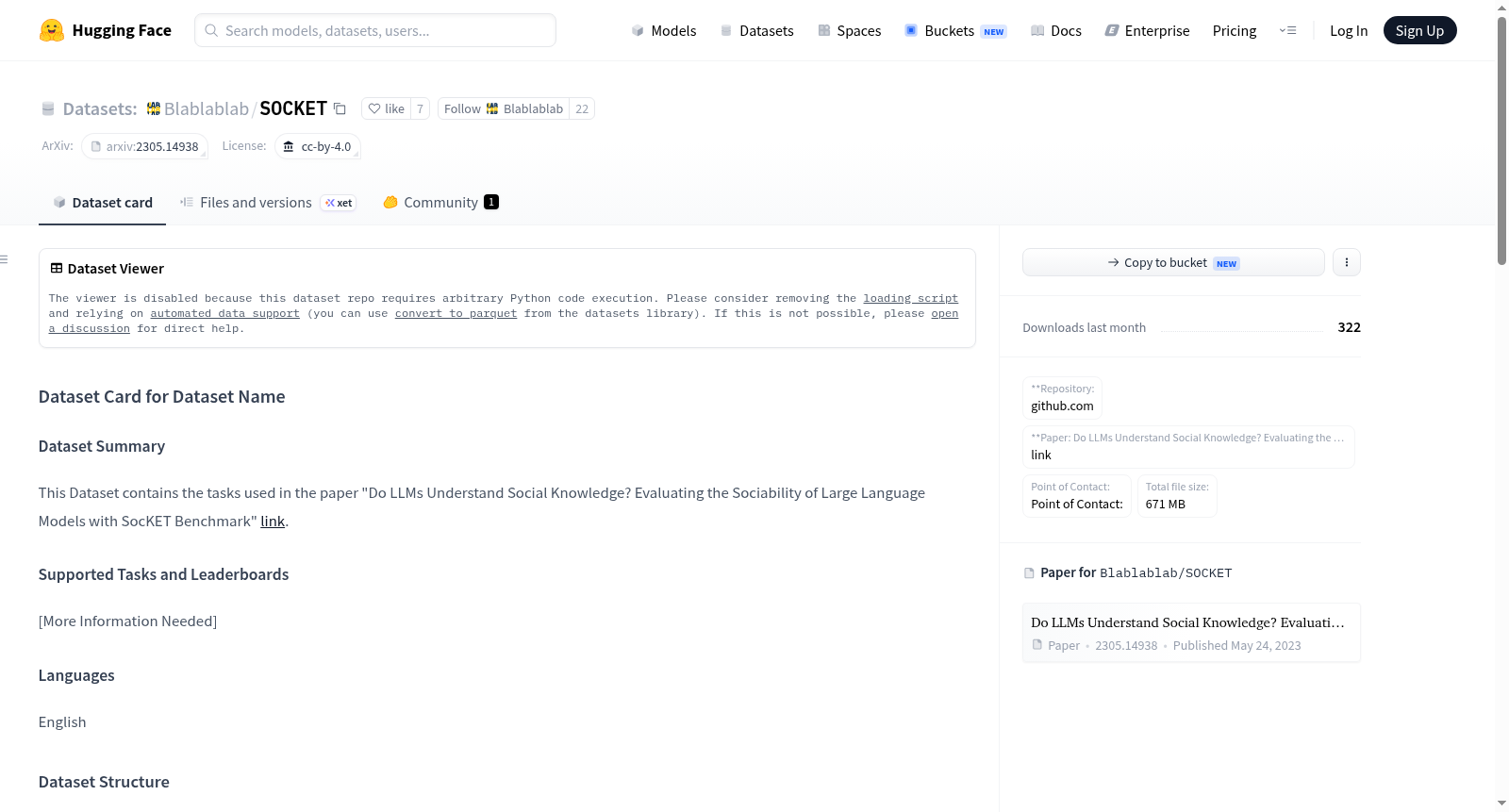Open the Docs page

(1056, 31)
